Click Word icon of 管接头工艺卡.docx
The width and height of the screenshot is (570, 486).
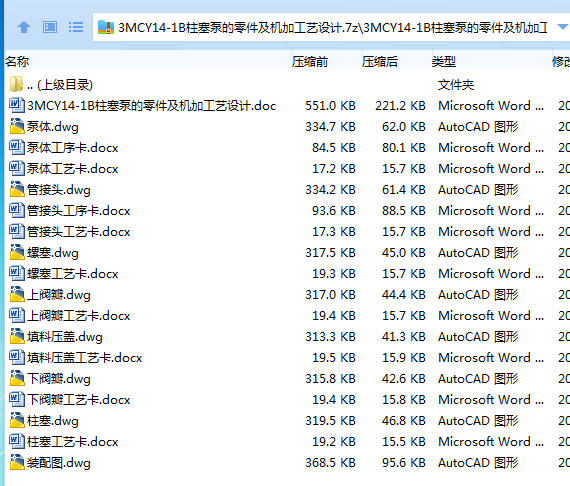click(17, 231)
